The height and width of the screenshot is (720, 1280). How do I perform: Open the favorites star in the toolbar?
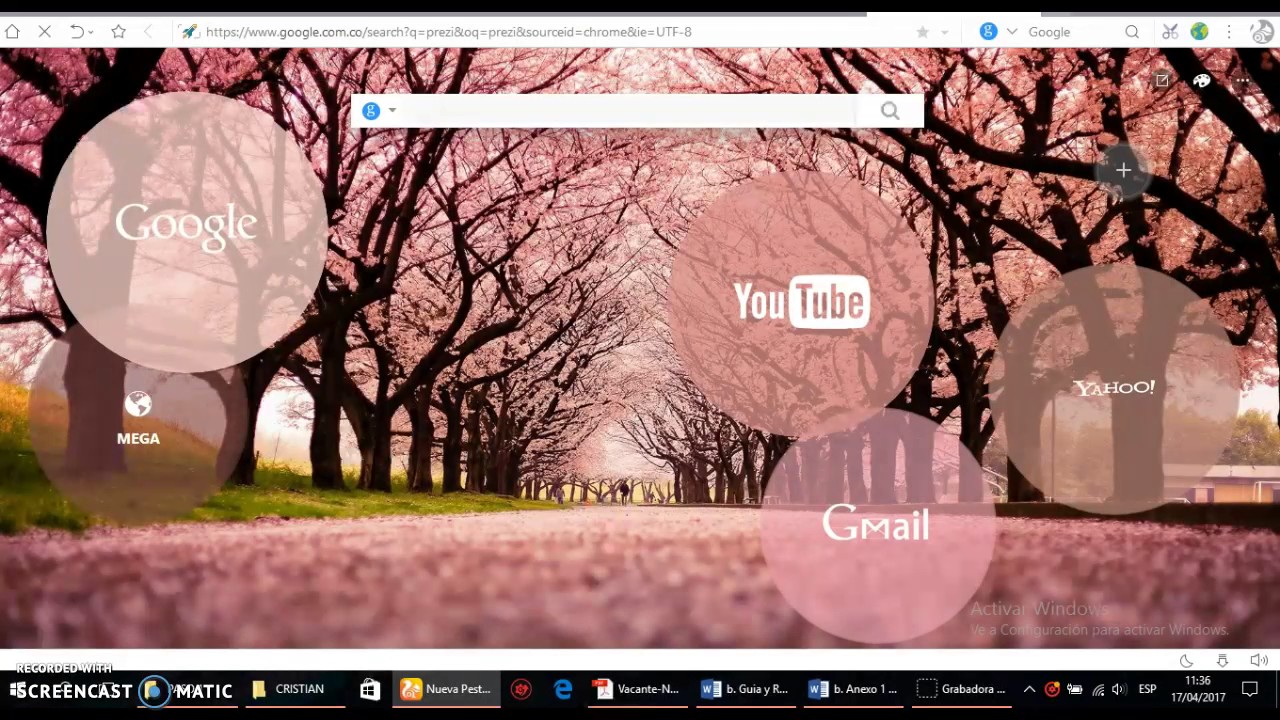pyautogui.click(x=118, y=32)
